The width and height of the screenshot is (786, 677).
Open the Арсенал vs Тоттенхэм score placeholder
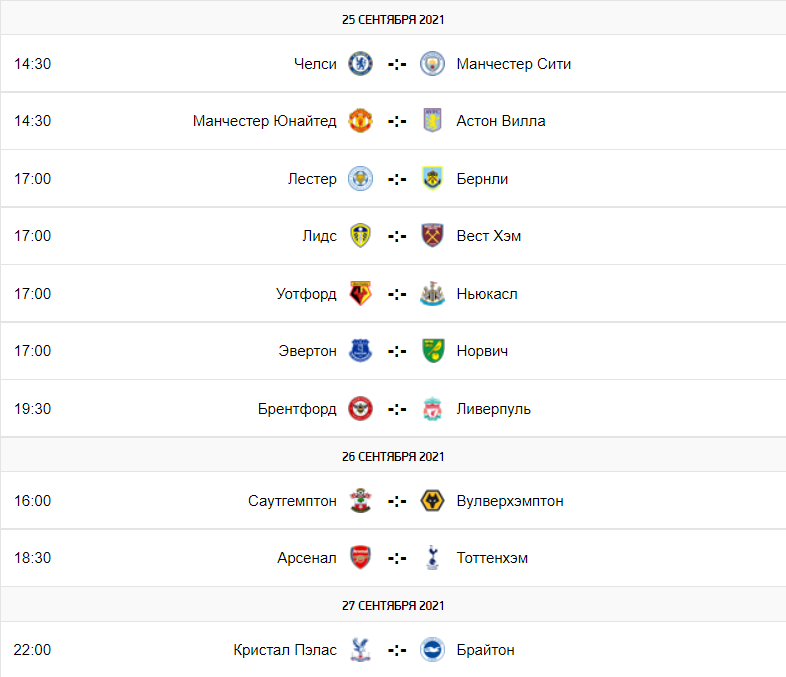(397, 558)
